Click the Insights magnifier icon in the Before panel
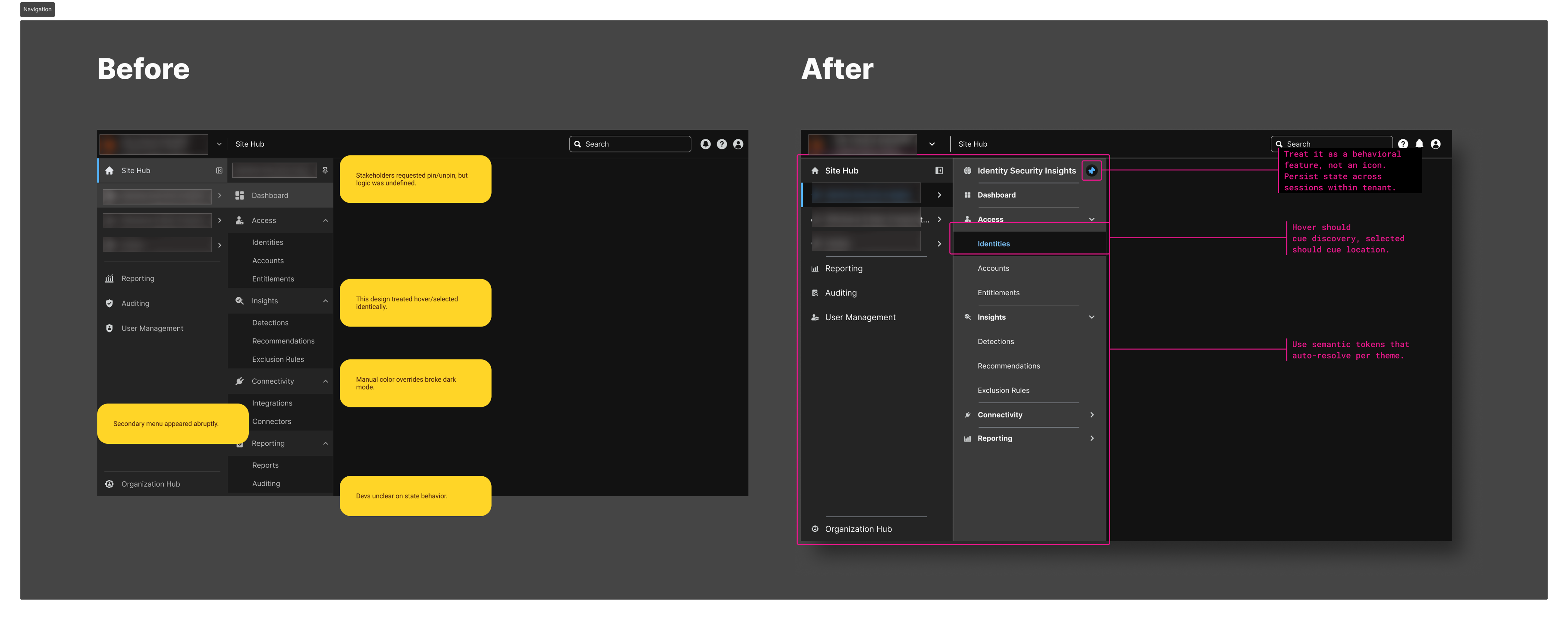This screenshot has width=1568, height=620. tap(240, 301)
